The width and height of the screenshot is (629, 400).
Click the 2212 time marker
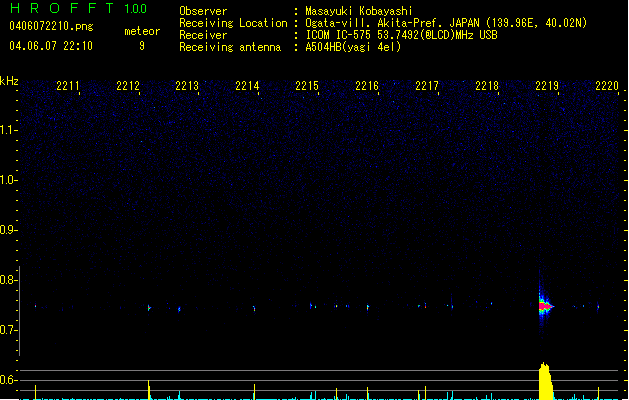pos(128,86)
